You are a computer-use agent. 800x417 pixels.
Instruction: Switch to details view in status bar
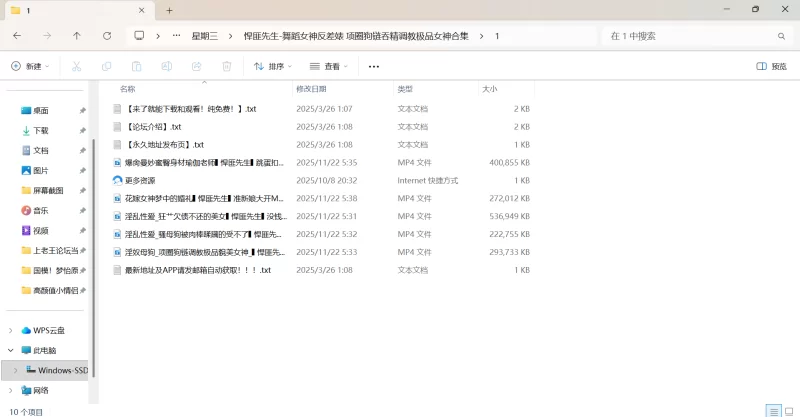tap(772, 410)
